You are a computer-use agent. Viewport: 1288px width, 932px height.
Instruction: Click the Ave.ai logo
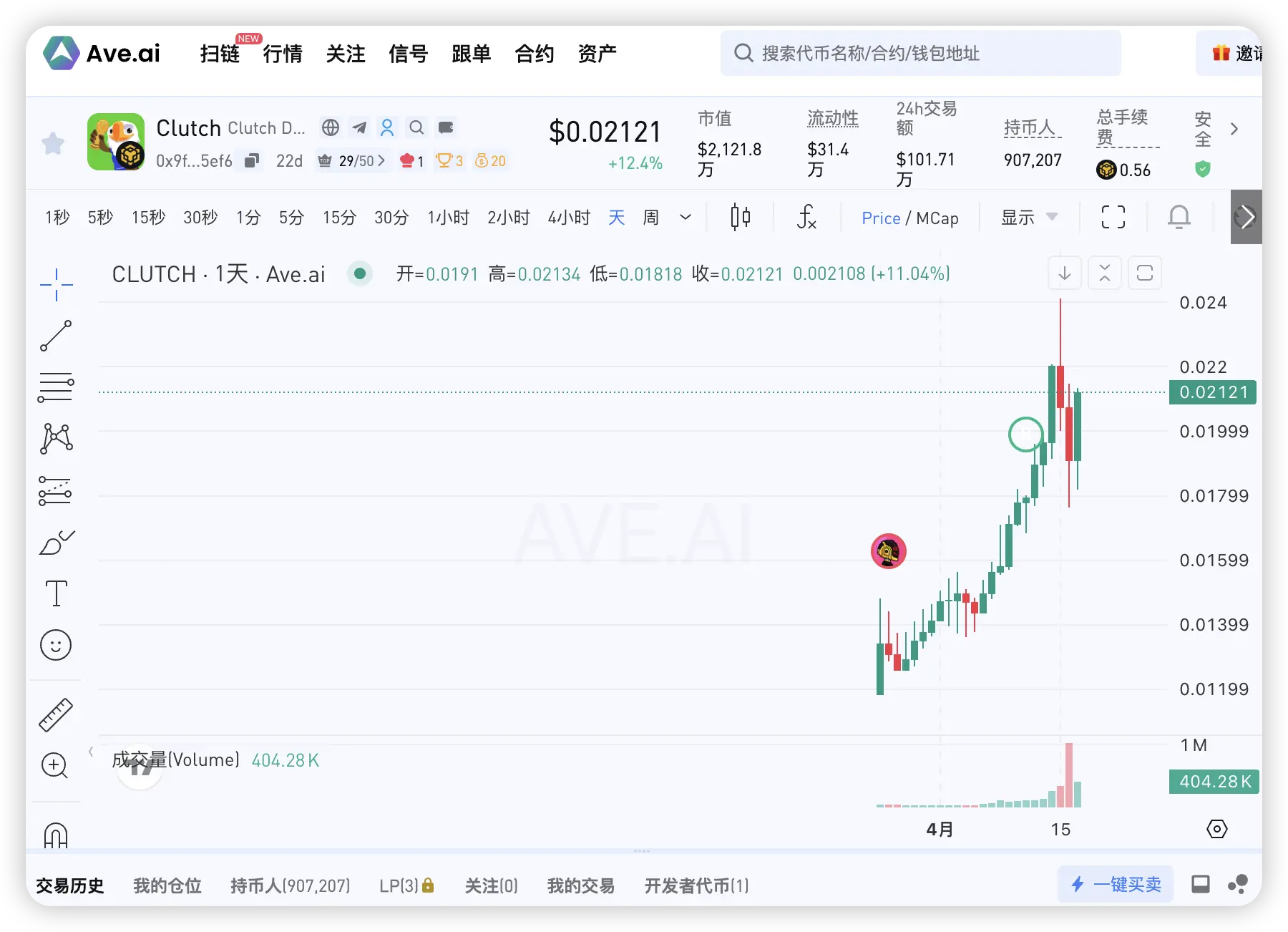(x=102, y=53)
